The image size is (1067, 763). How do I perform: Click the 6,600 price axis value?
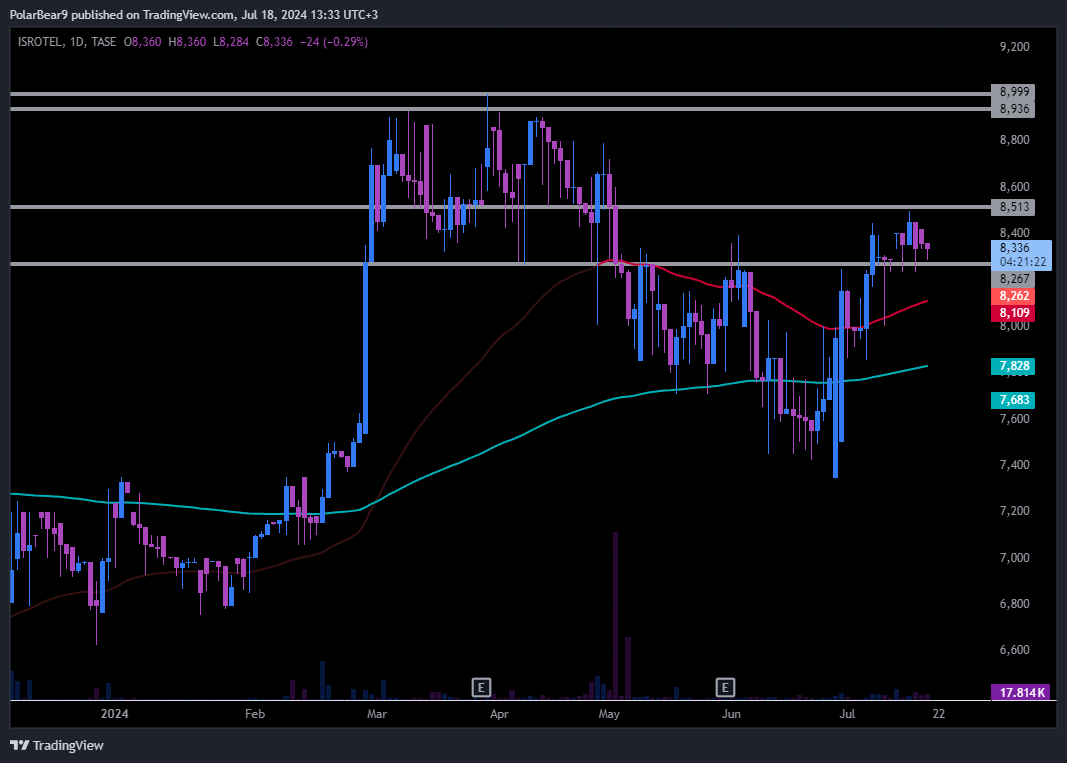point(1014,650)
